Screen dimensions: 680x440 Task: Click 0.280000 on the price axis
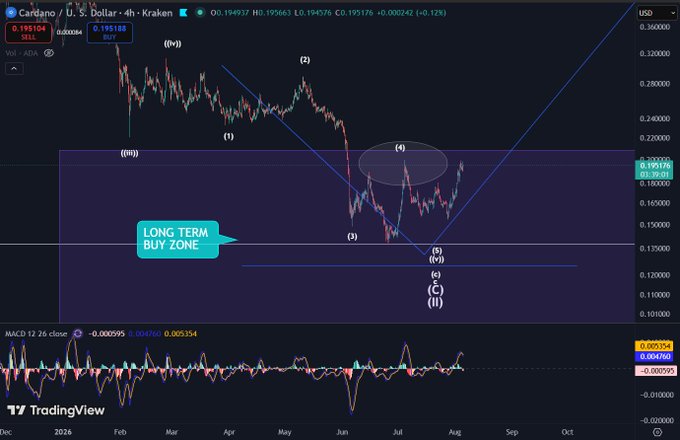point(654,84)
